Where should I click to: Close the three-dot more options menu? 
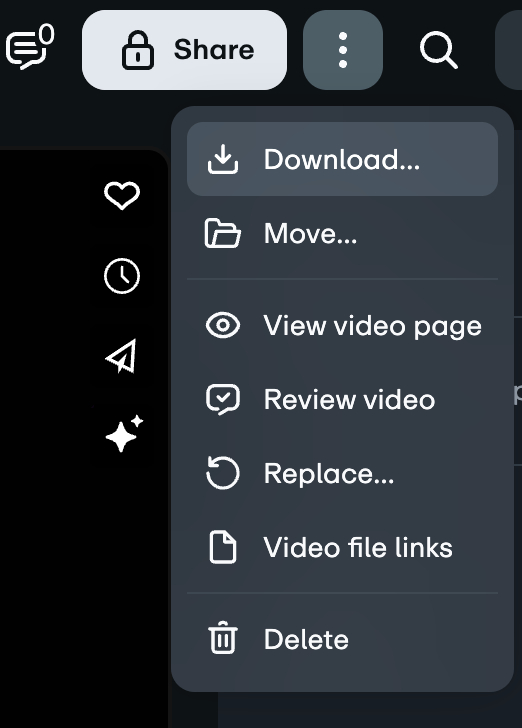pyautogui.click(x=343, y=50)
